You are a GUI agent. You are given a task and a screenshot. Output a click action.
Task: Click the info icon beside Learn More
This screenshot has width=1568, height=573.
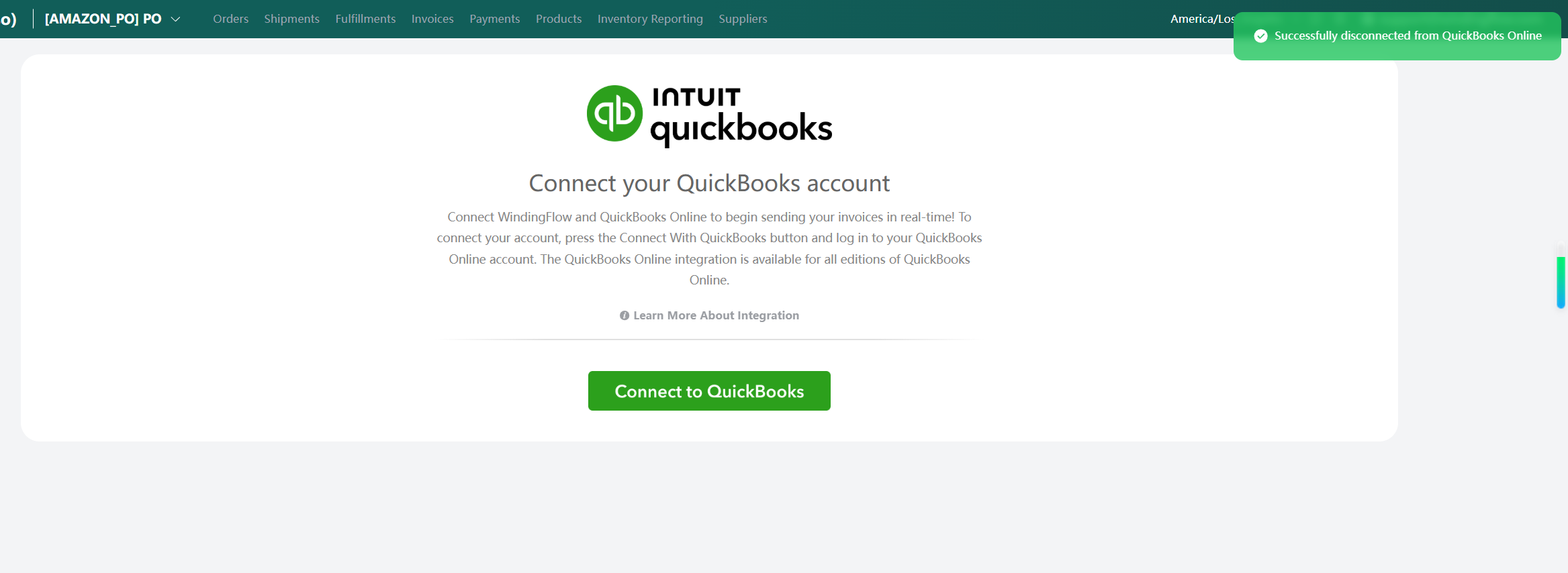625,315
